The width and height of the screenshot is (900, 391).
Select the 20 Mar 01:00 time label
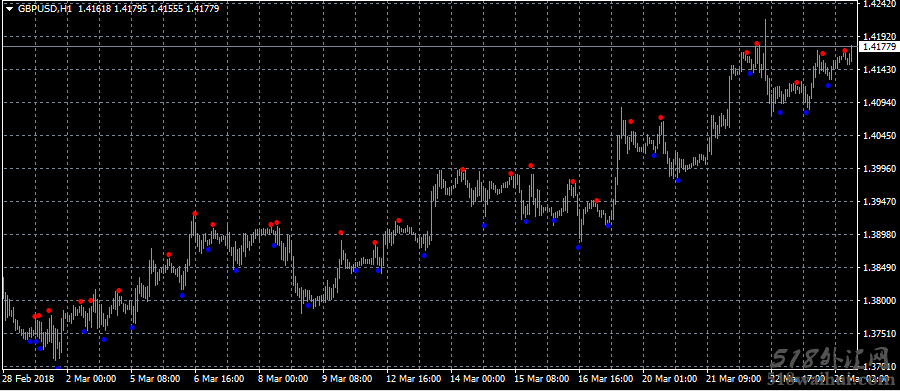click(671, 379)
